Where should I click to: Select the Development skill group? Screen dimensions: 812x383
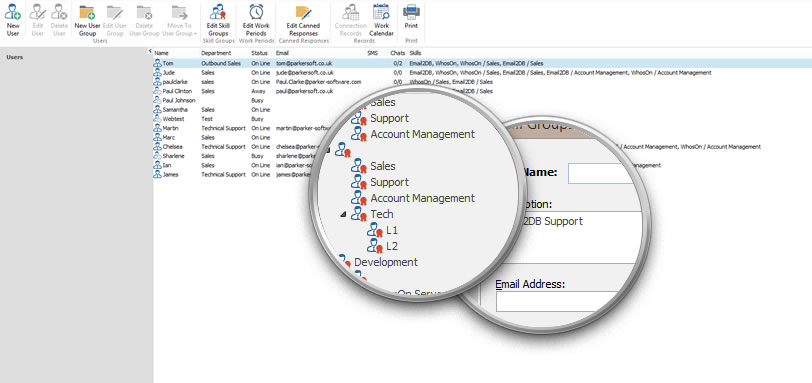[x=386, y=262]
